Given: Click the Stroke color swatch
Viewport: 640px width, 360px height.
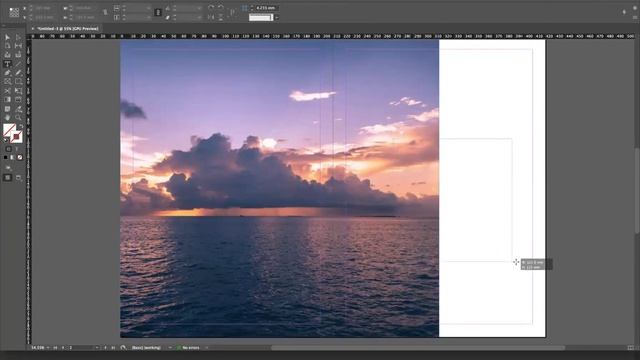Looking at the screenshot, I should point(17,137).
